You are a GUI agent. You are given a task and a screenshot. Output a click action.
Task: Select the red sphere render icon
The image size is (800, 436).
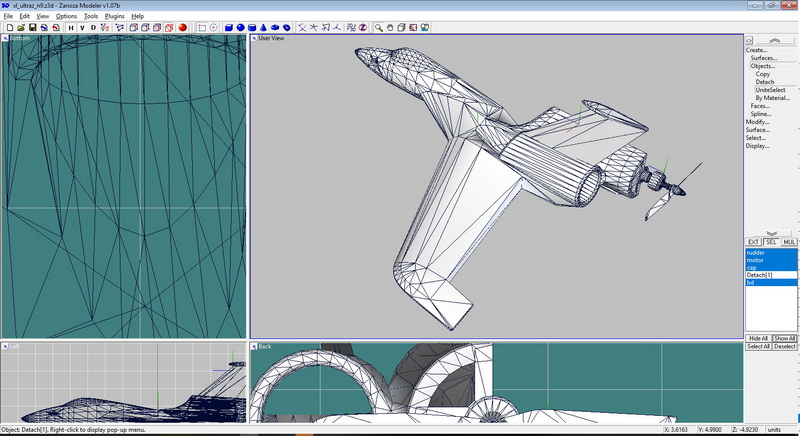pos(183,27)
